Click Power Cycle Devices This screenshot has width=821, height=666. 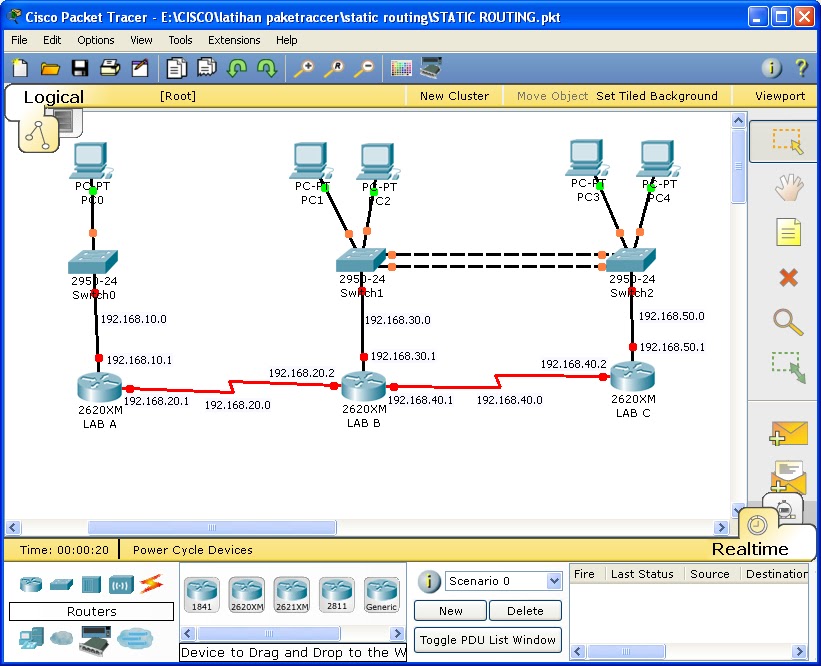[193, 550]
